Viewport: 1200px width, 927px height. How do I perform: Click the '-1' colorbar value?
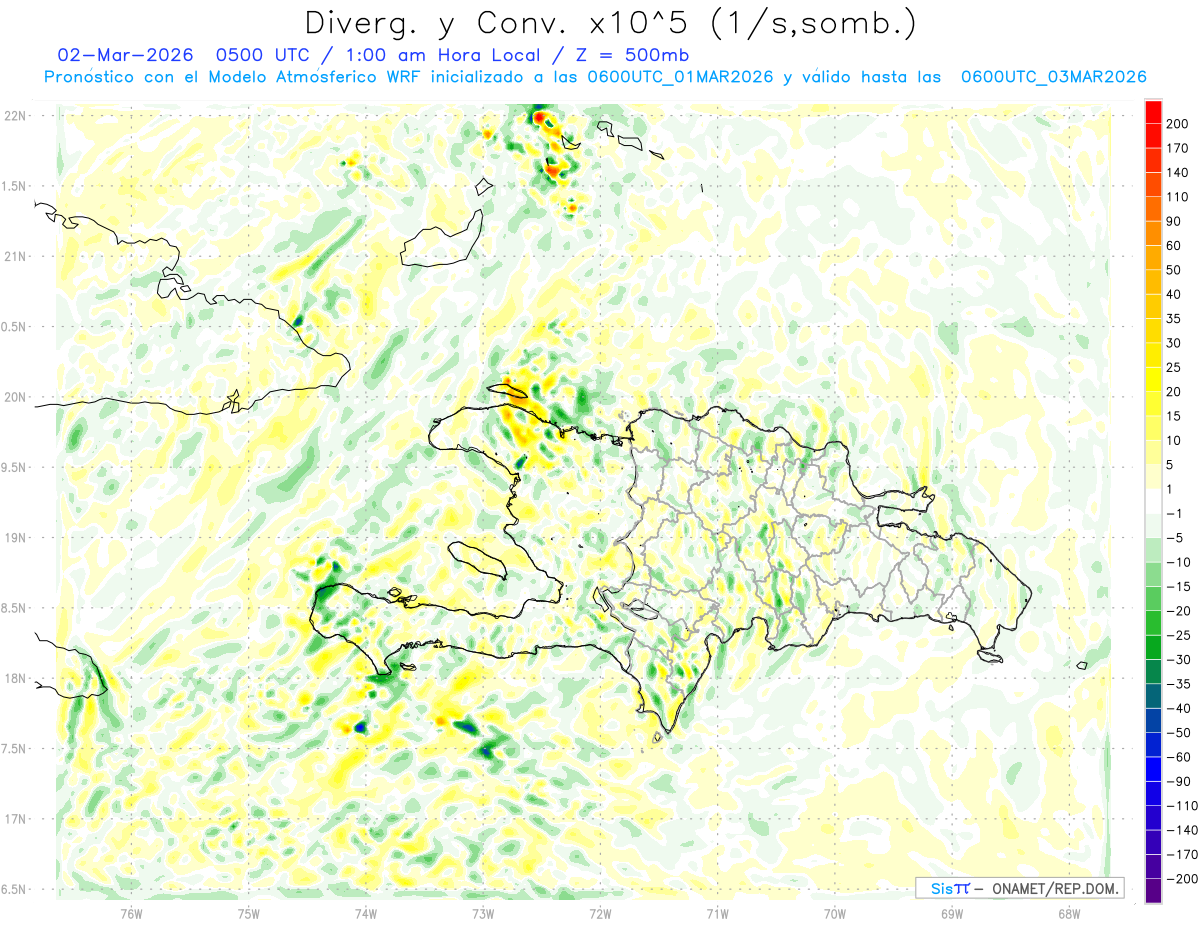tap(1176, 514)
